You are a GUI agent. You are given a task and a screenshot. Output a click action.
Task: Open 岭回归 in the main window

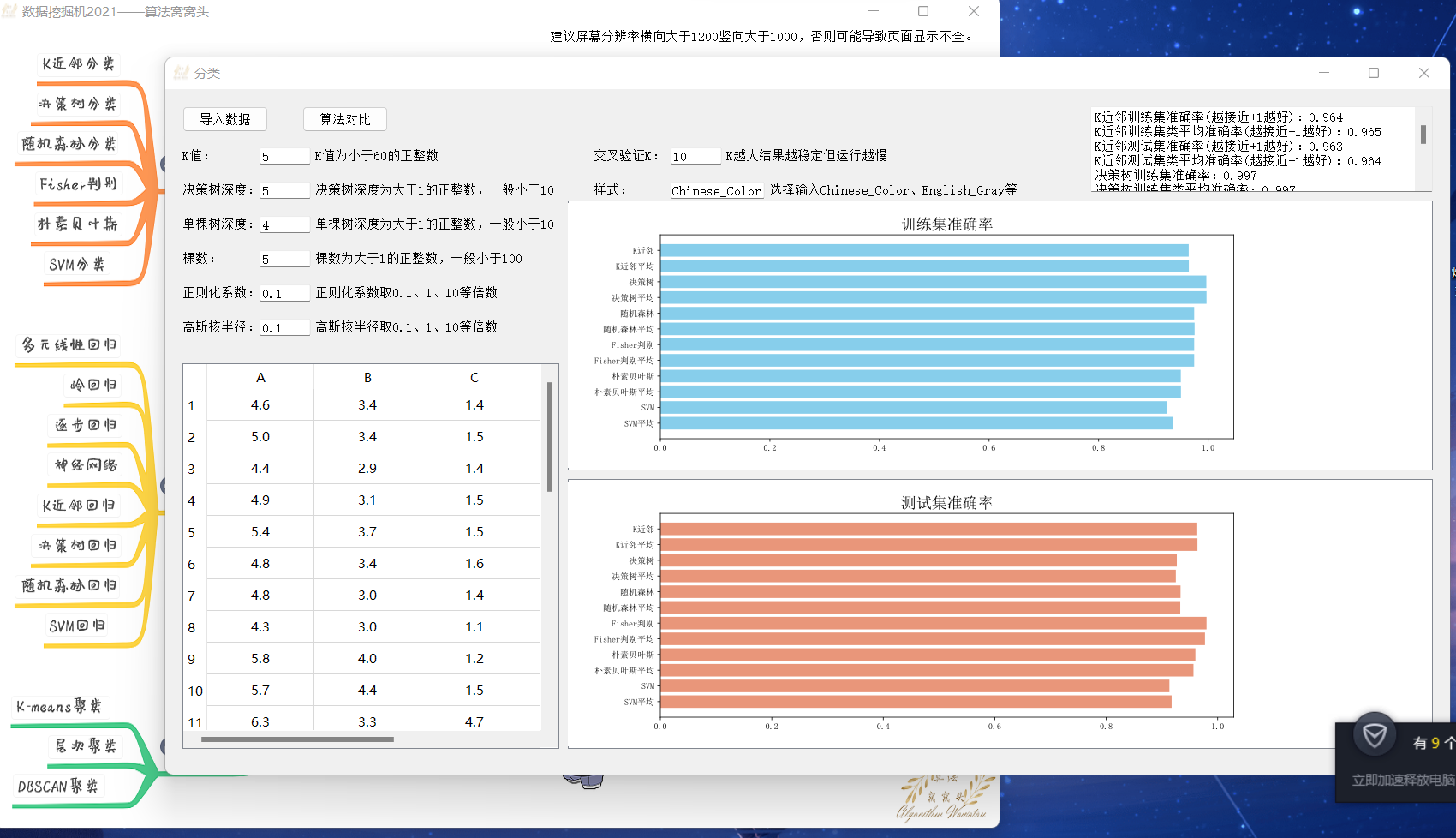click(93, 385)
